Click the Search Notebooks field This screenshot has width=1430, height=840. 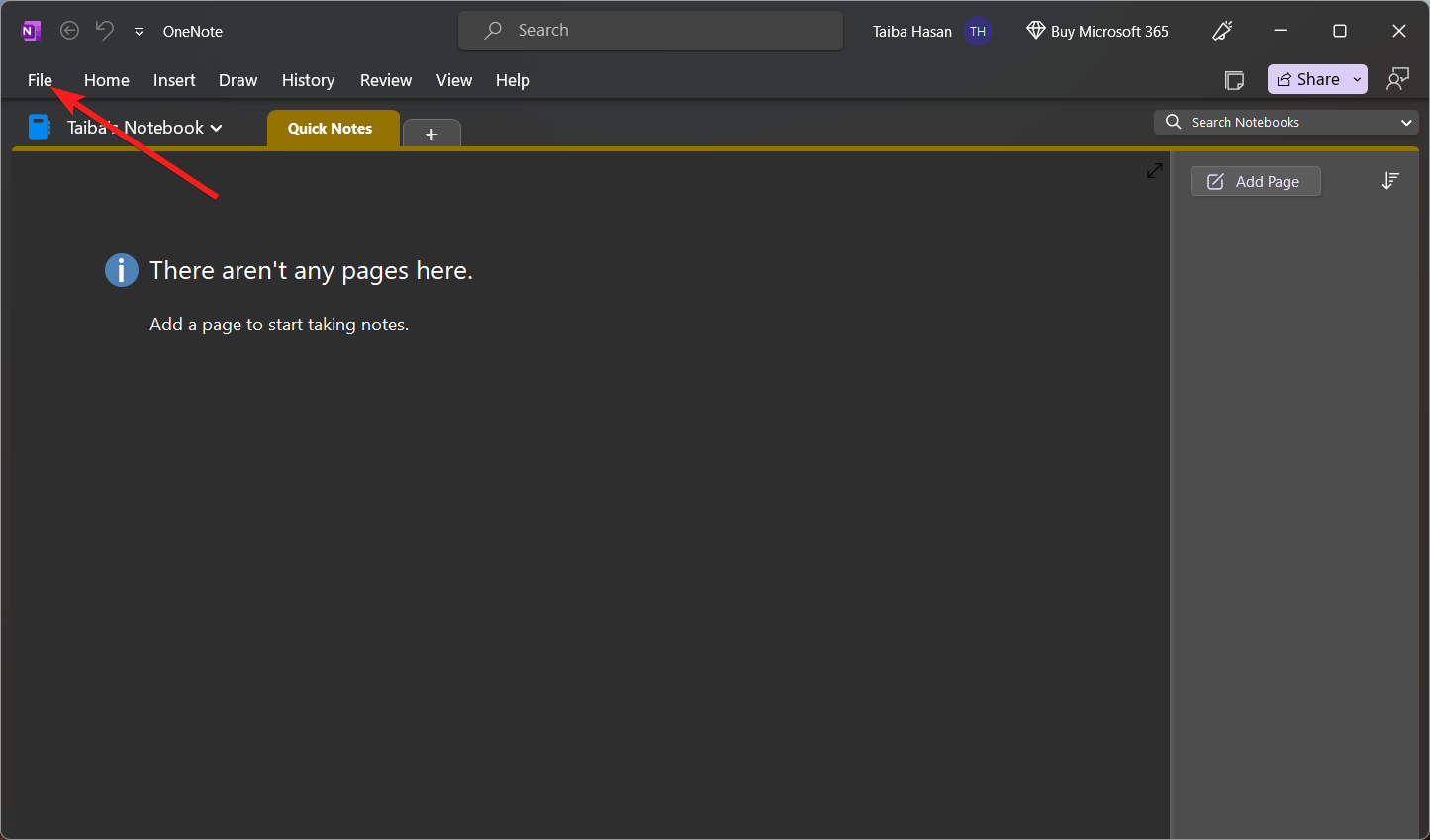point(1286,122)
